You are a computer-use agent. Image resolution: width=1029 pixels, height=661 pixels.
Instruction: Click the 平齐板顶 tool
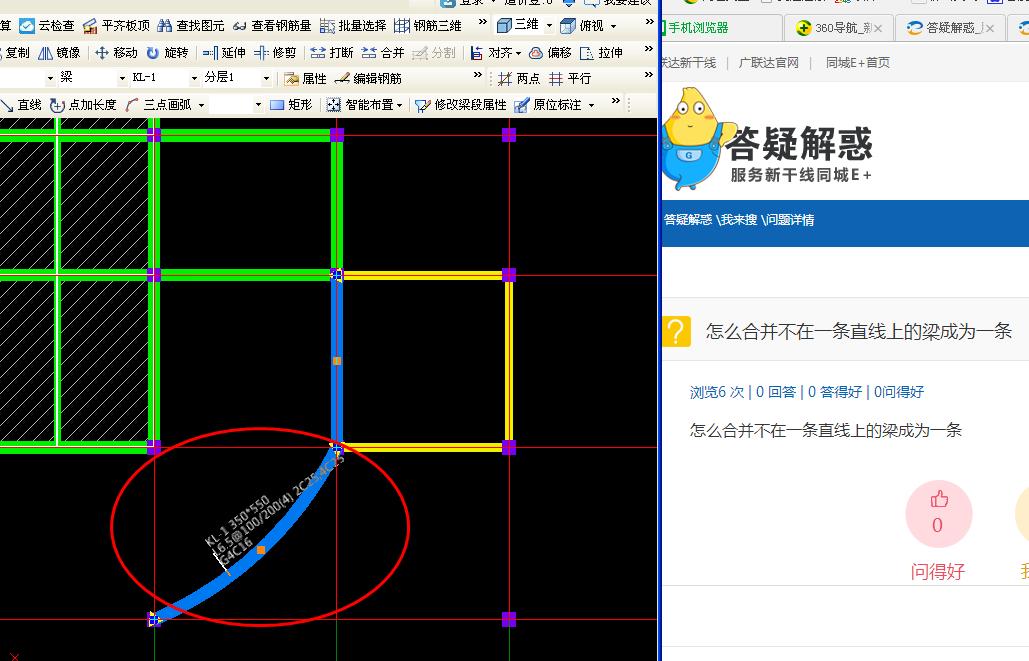(116, 26)
